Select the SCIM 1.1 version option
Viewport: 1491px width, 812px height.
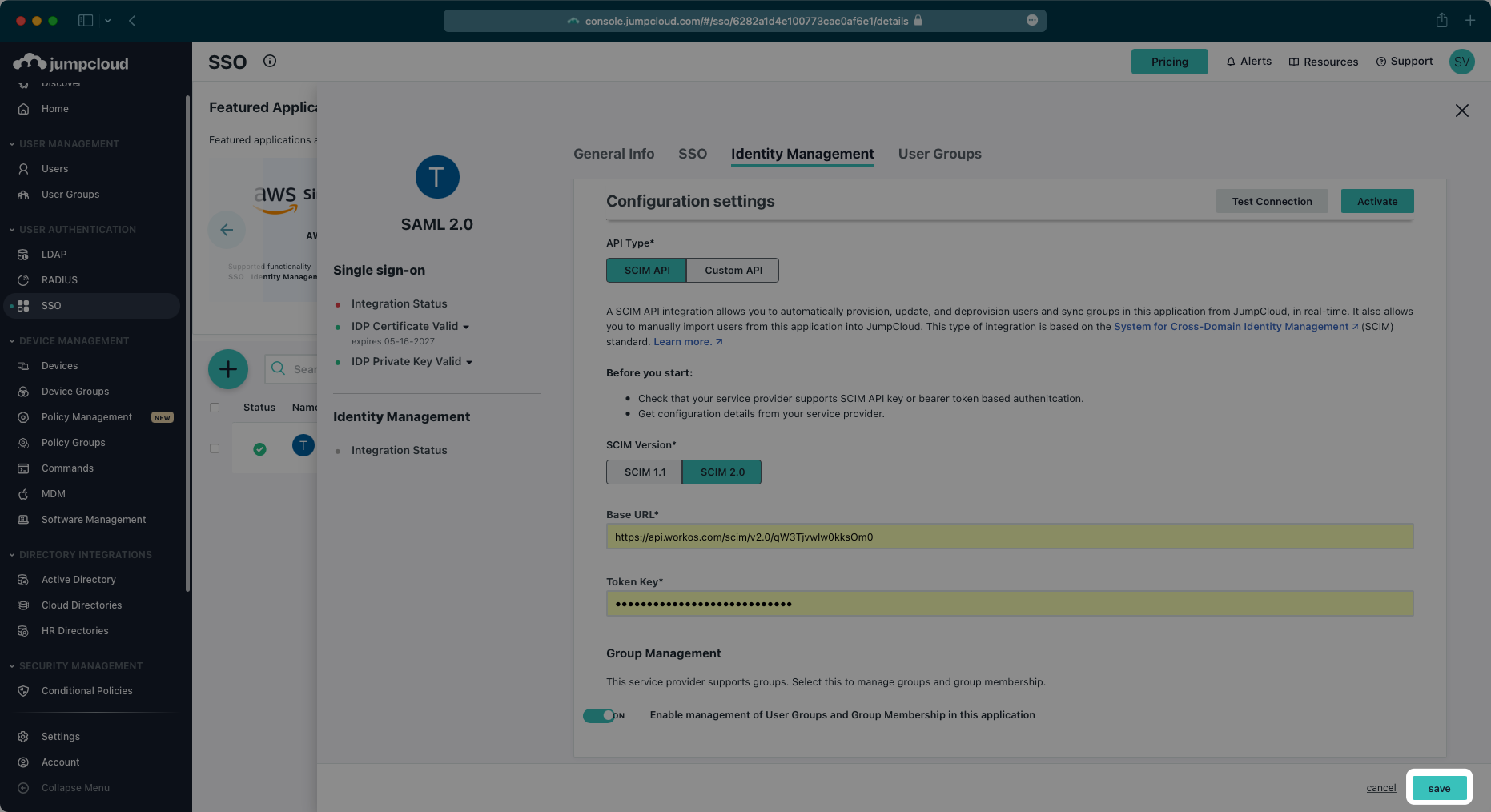coord(645,472)
